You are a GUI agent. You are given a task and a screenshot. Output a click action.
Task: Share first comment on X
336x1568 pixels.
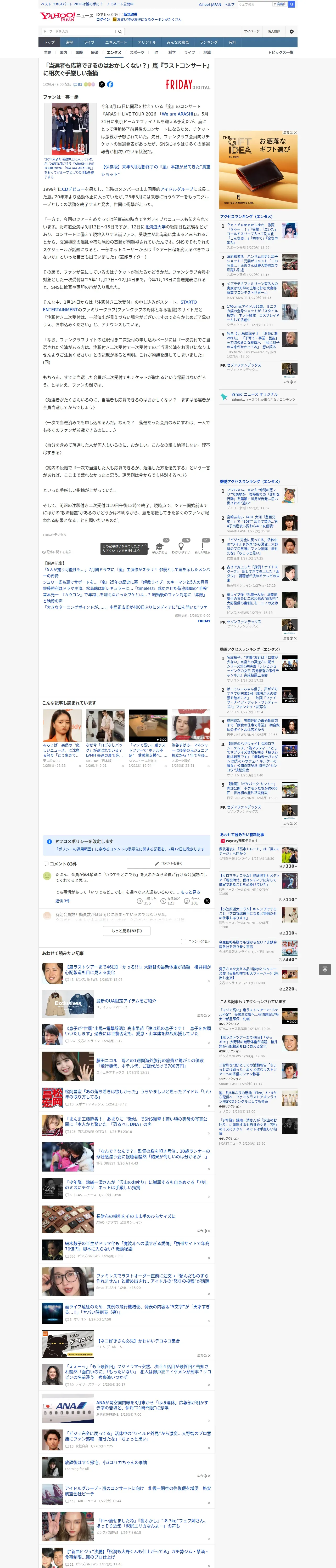[x=207, y=901]
